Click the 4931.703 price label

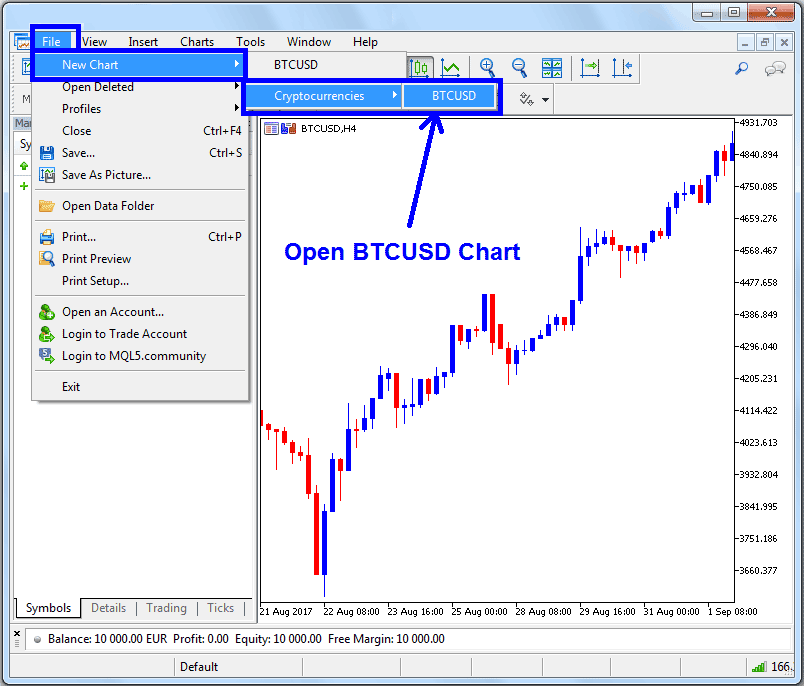click(x=758, y=123)
